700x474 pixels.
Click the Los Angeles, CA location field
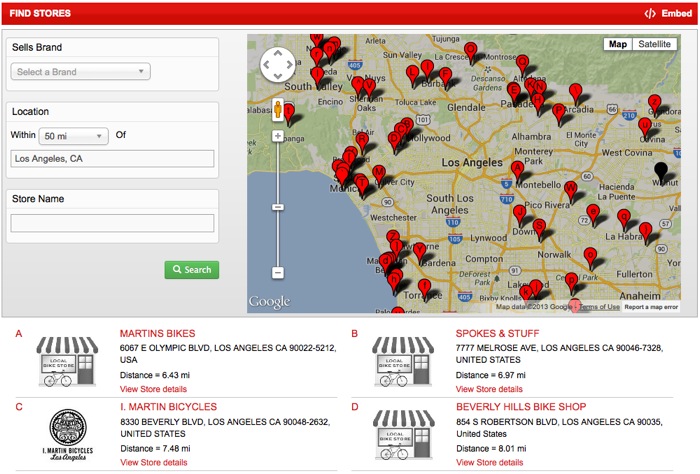112,158
